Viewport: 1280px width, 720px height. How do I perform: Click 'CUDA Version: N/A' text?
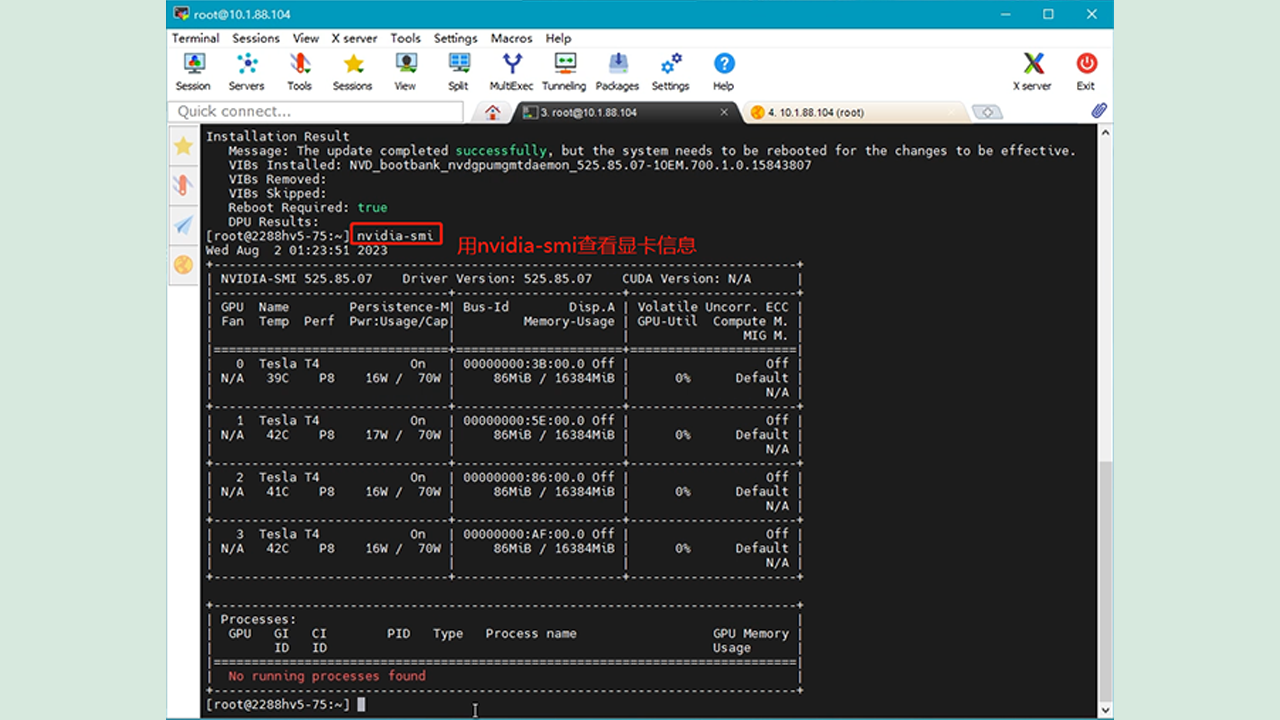686,279
